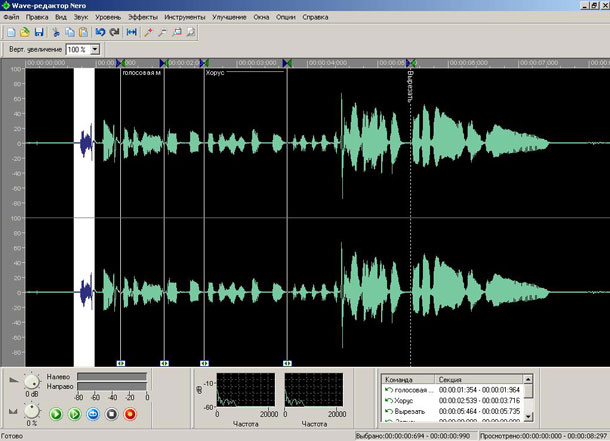Open the Правка menu
Image resolution: width=610 pixels, height=441 pixels.
click(37, 17)
